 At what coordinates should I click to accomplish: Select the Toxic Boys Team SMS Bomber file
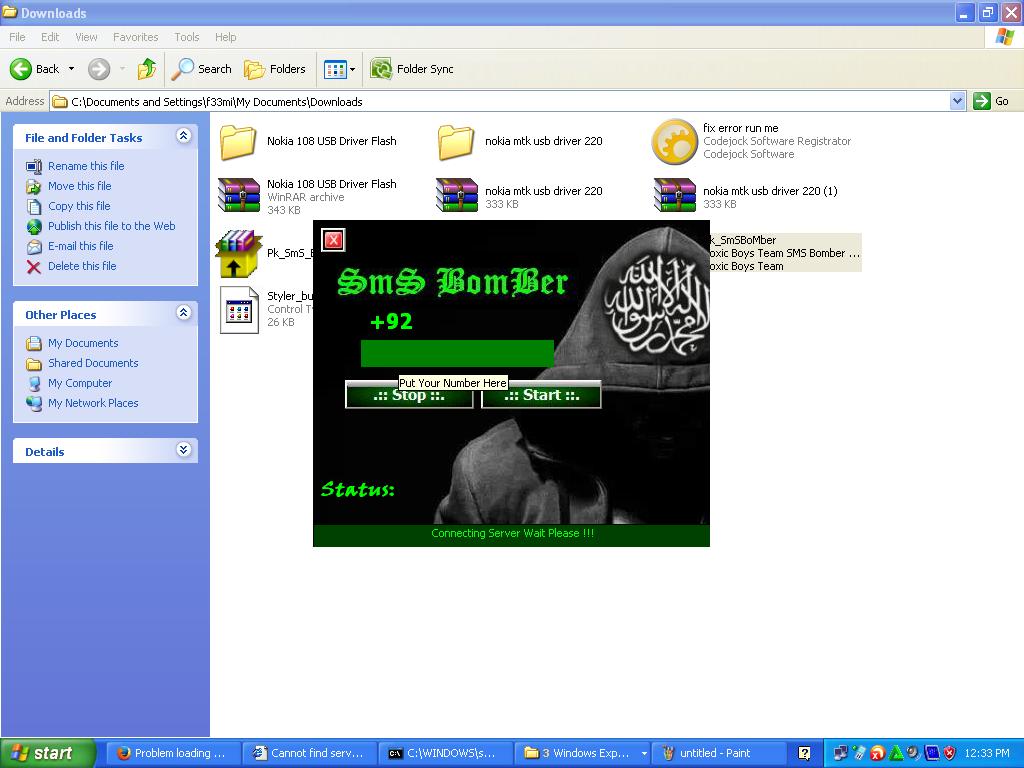click(x=786, y=253)
